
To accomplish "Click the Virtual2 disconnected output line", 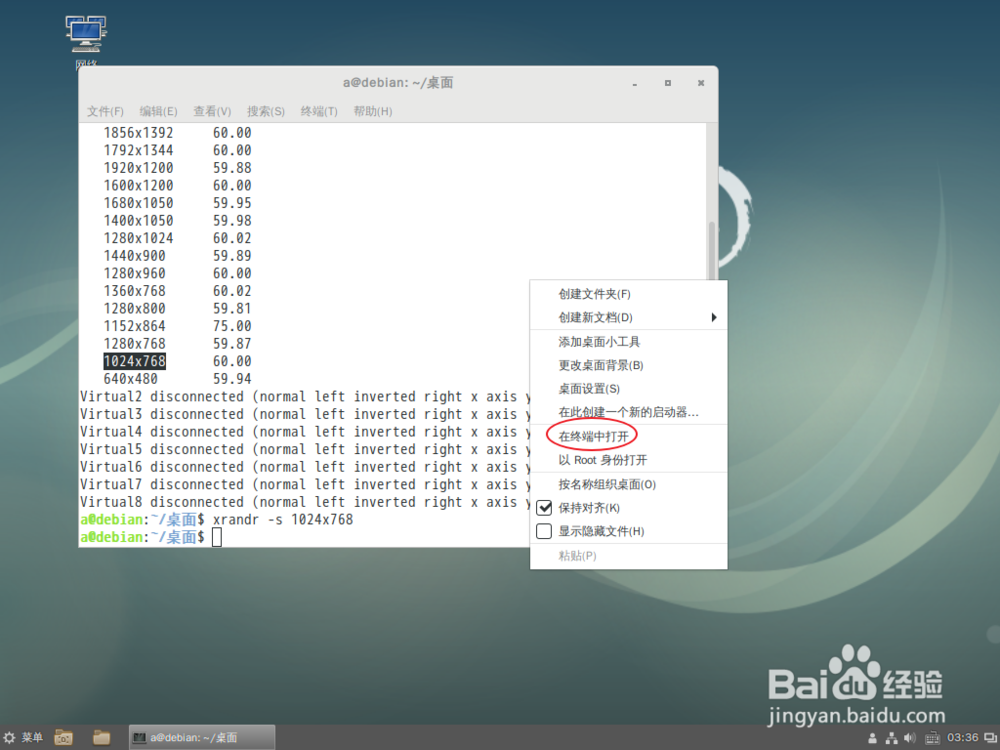I will click(x=305, y=397).
